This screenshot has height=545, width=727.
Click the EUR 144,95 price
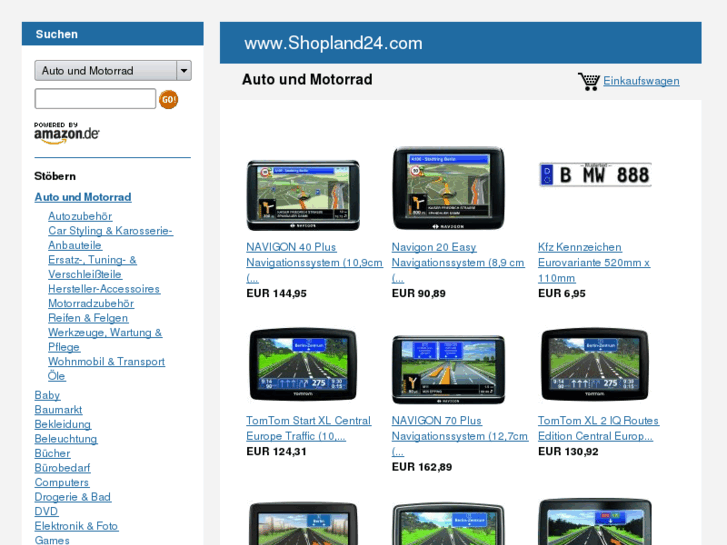point(276,294)
